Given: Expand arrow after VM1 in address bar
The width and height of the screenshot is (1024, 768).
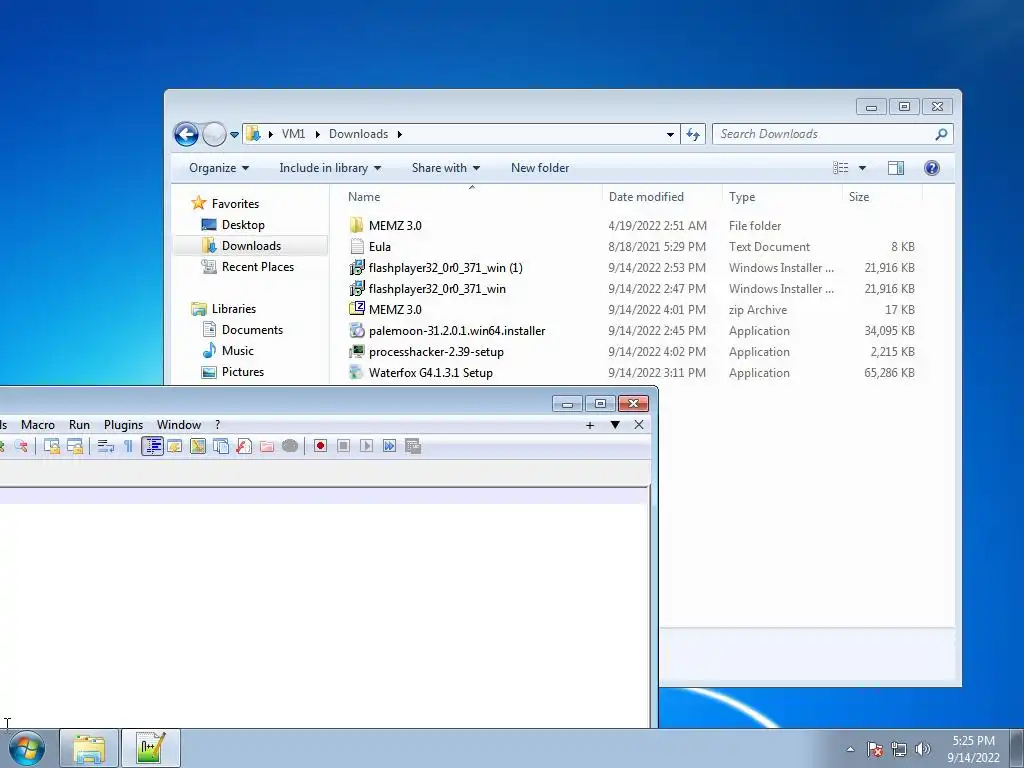Looking at the screenshot, I should point(317,134).
